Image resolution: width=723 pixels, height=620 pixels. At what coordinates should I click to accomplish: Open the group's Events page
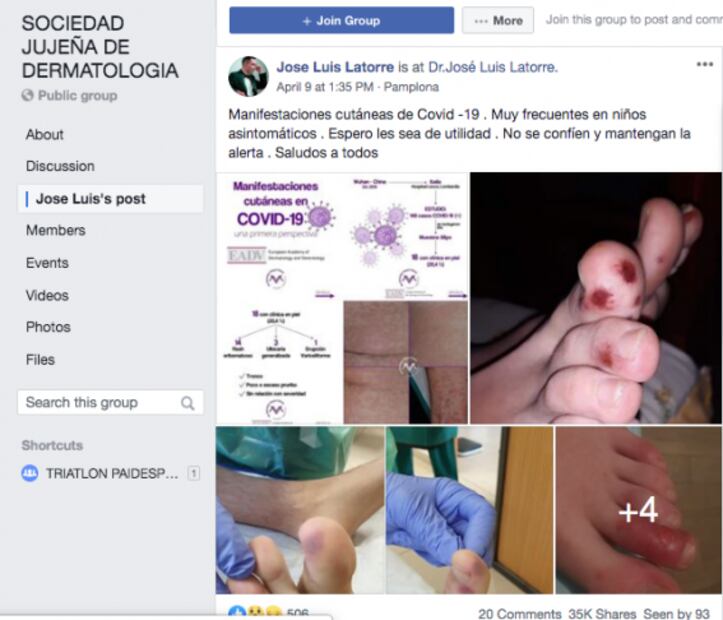coord(47,263)
